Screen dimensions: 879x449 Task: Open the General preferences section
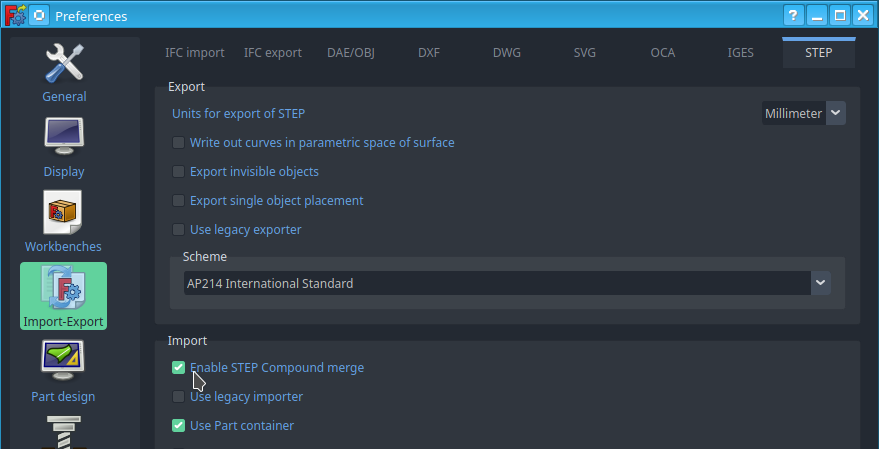tap(64, 73)
